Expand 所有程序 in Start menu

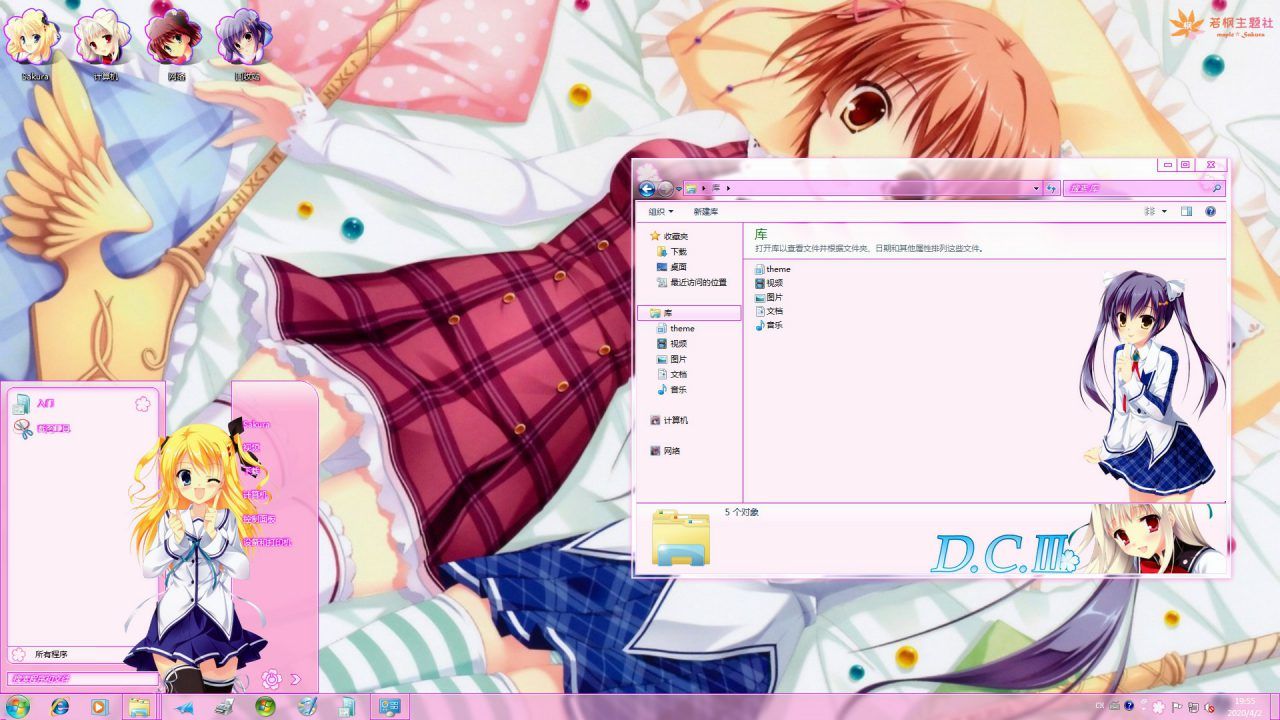(x=52, y=654)
